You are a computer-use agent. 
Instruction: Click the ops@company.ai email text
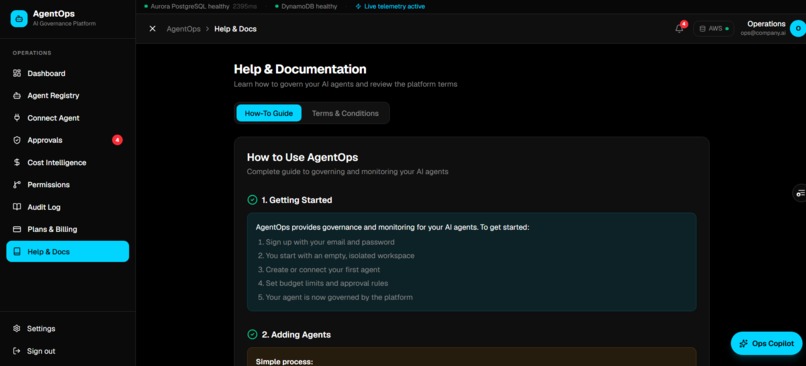click(763, 33)
